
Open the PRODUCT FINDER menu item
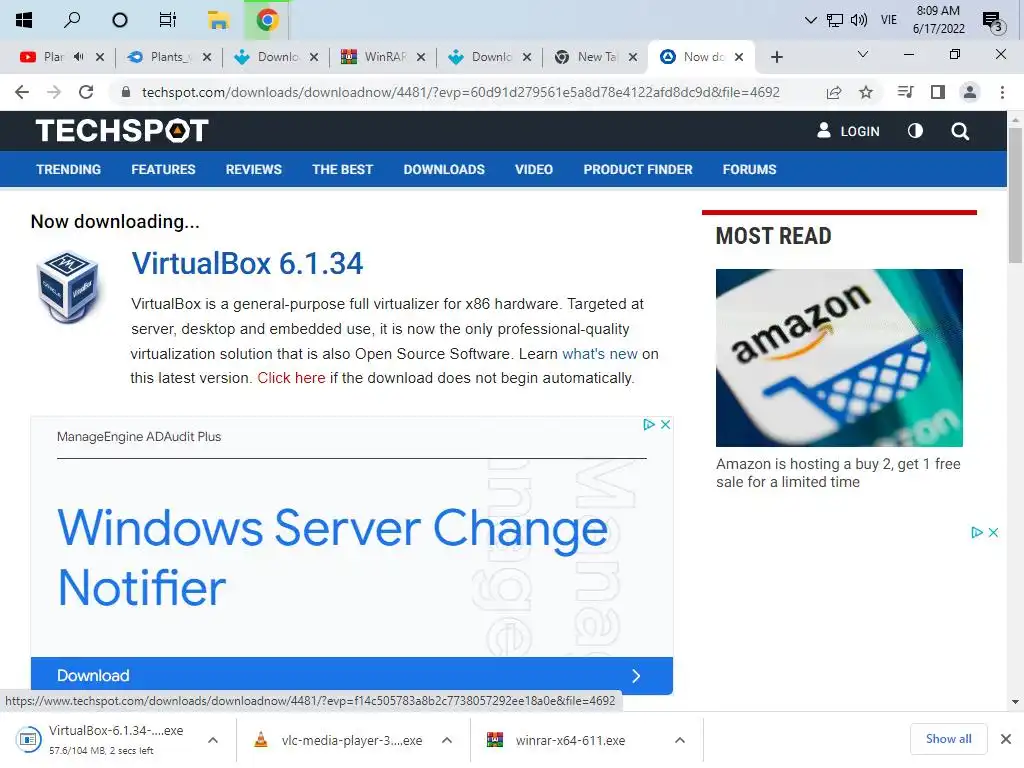(637, 169)
